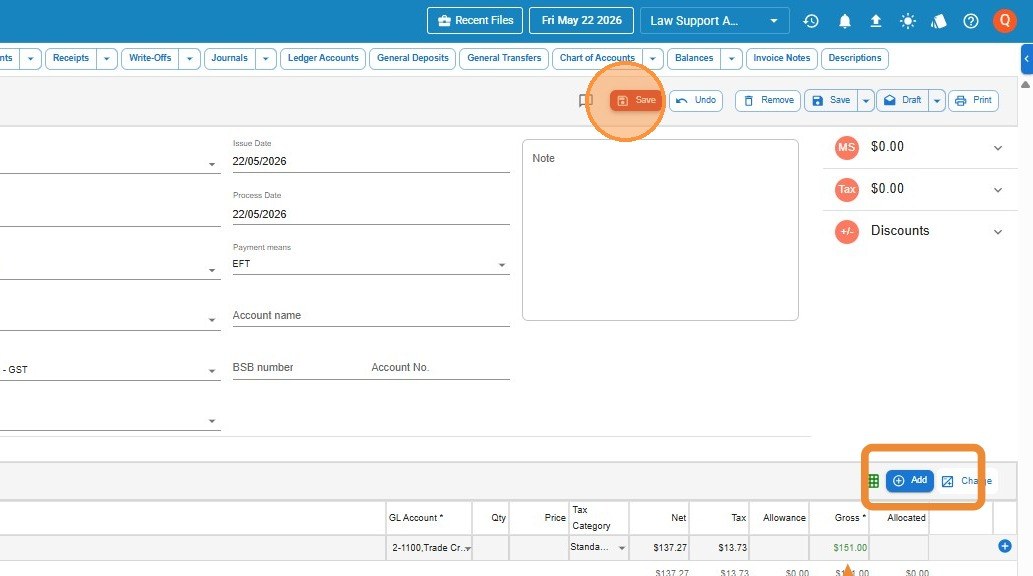Click the Remove button
1033x576 pixels.
coord(768,100)
